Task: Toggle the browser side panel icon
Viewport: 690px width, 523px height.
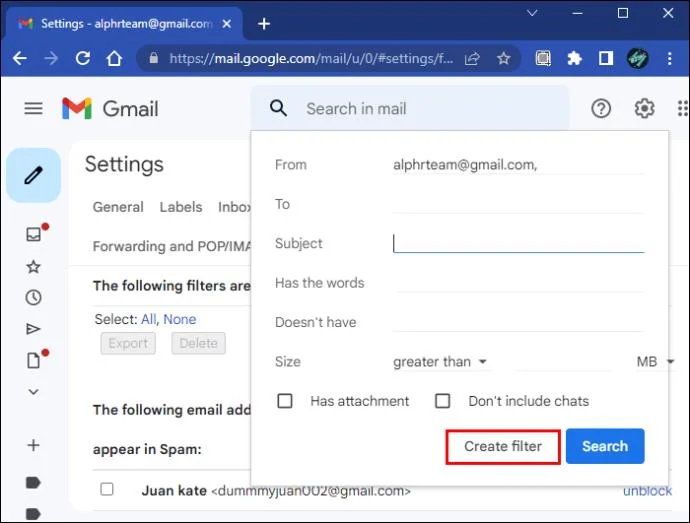Action: point(606,58)
